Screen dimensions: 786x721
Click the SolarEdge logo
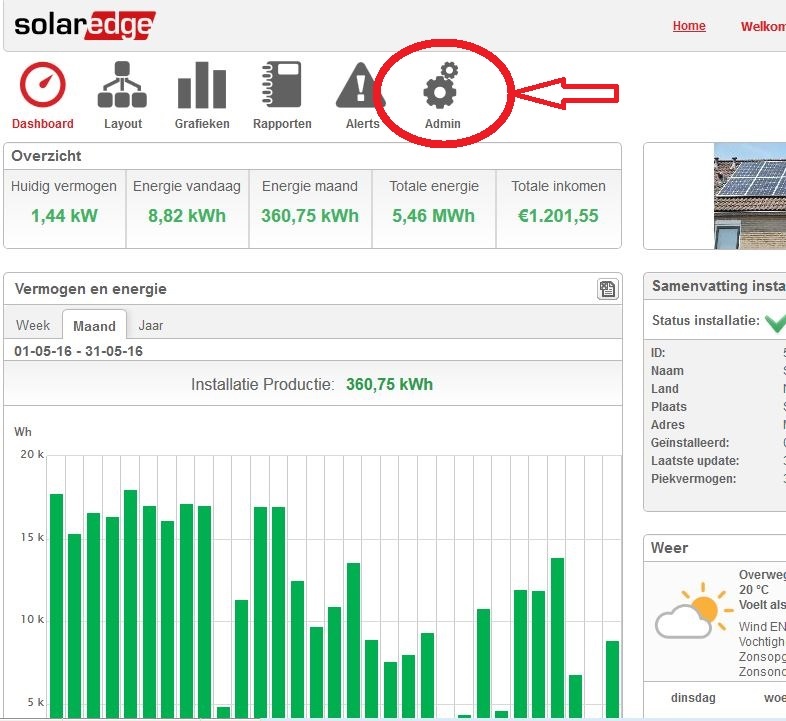click(x=84, y=25)
